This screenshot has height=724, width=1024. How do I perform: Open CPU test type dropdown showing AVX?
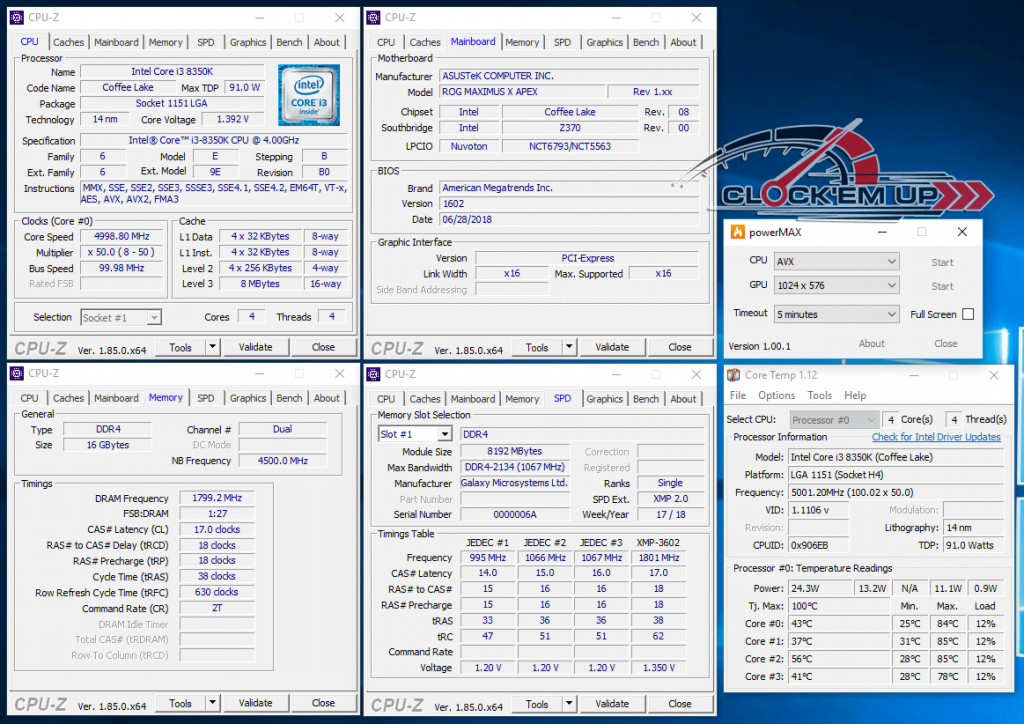coord(837,261)
